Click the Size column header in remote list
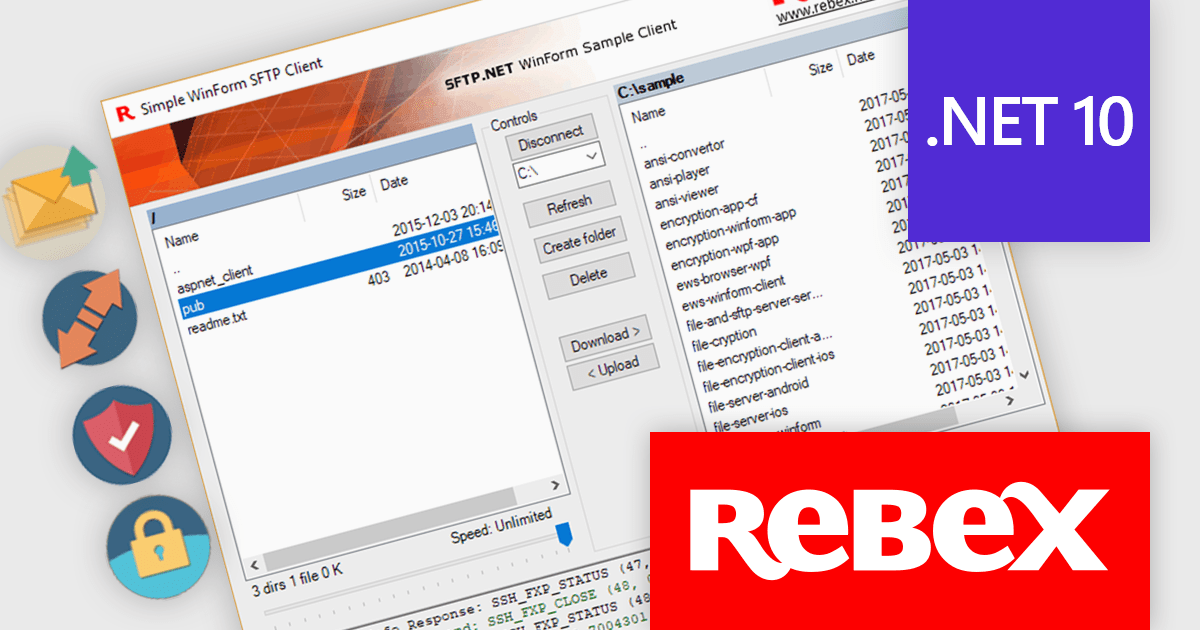 pyautogui.click(x=354, y=194)
